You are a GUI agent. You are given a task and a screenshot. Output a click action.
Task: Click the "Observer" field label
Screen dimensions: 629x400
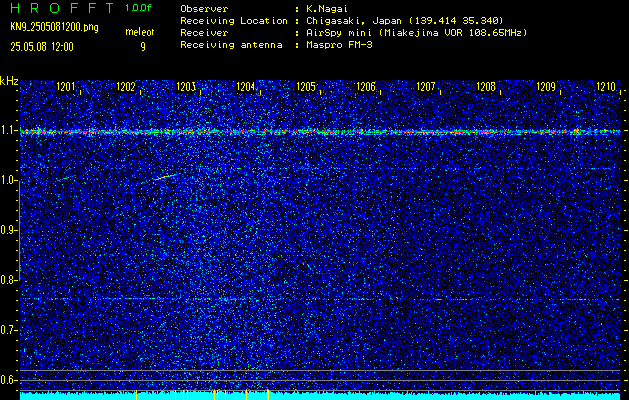pyautogui.click(x=204, y=8)
